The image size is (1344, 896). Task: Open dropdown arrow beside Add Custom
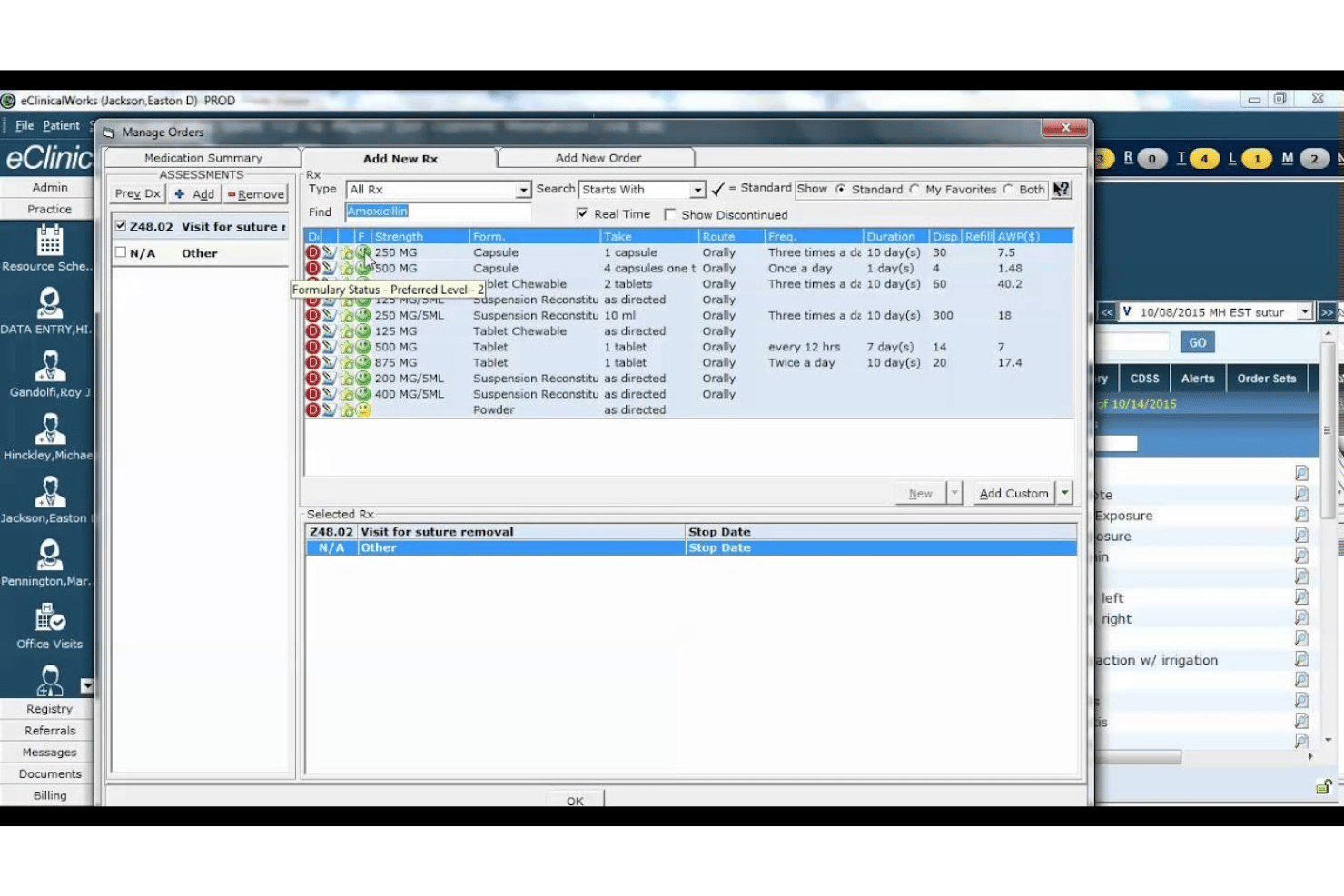[x=1064, y=493]
